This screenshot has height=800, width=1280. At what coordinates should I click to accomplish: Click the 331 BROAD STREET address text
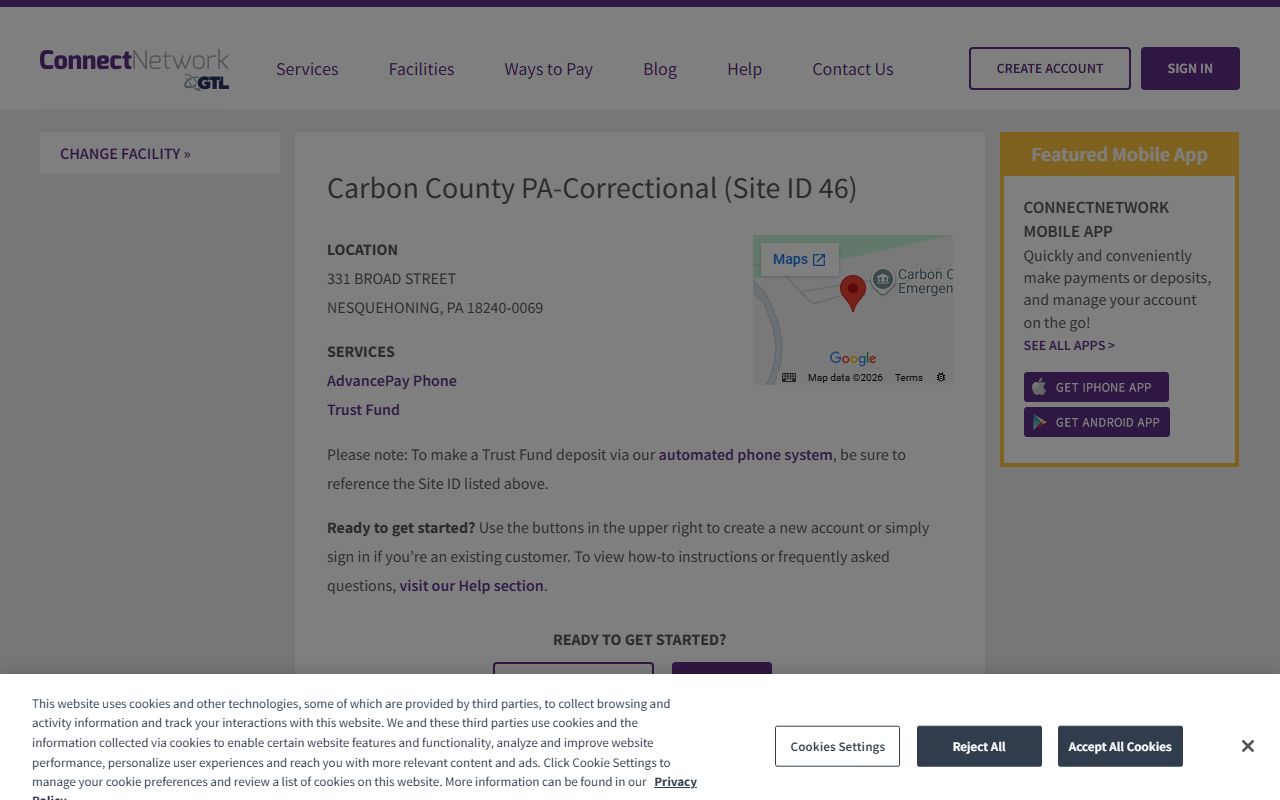click(x=391, y=279)
